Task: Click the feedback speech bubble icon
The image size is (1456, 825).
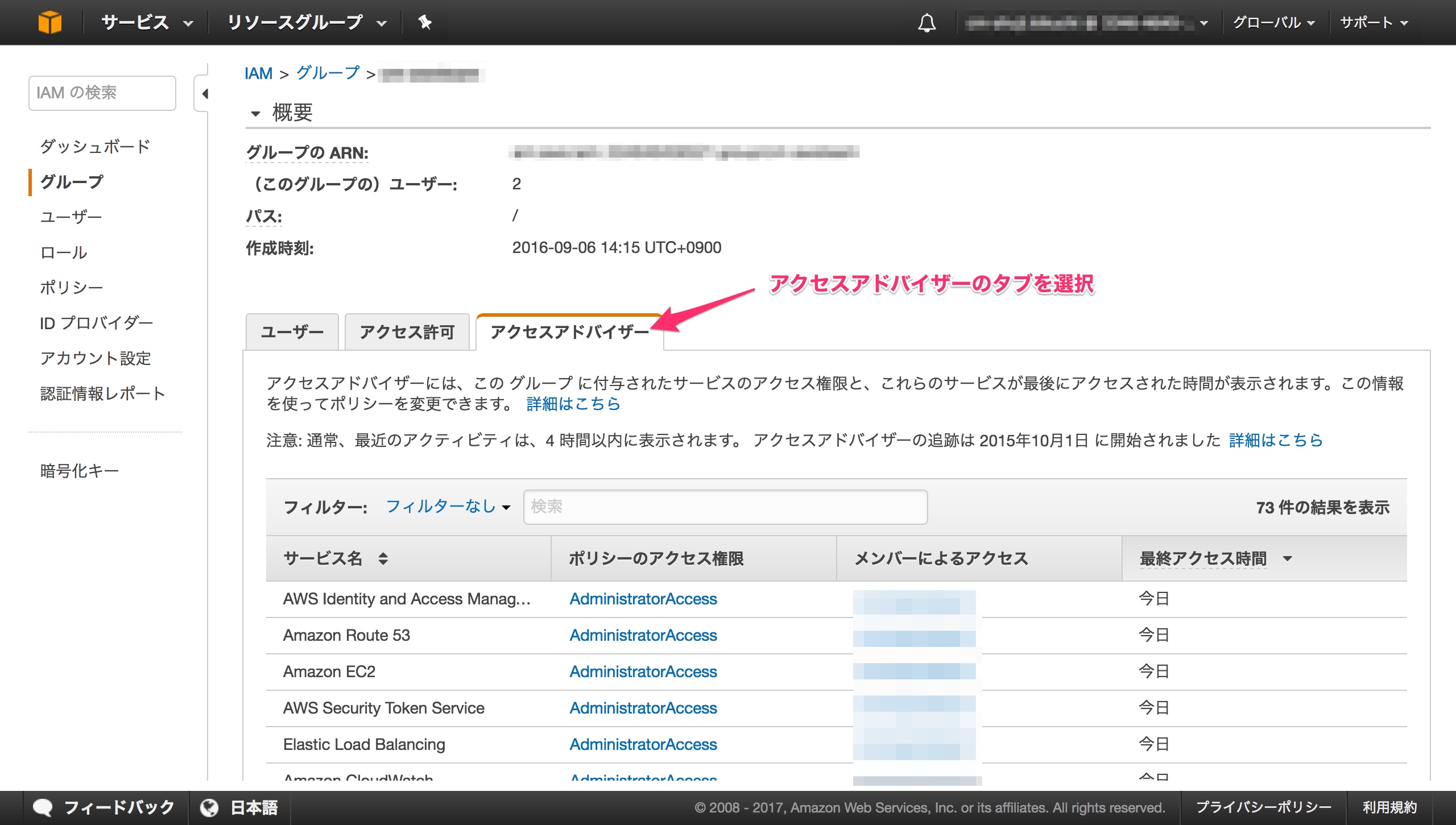Action: (43, 807)
